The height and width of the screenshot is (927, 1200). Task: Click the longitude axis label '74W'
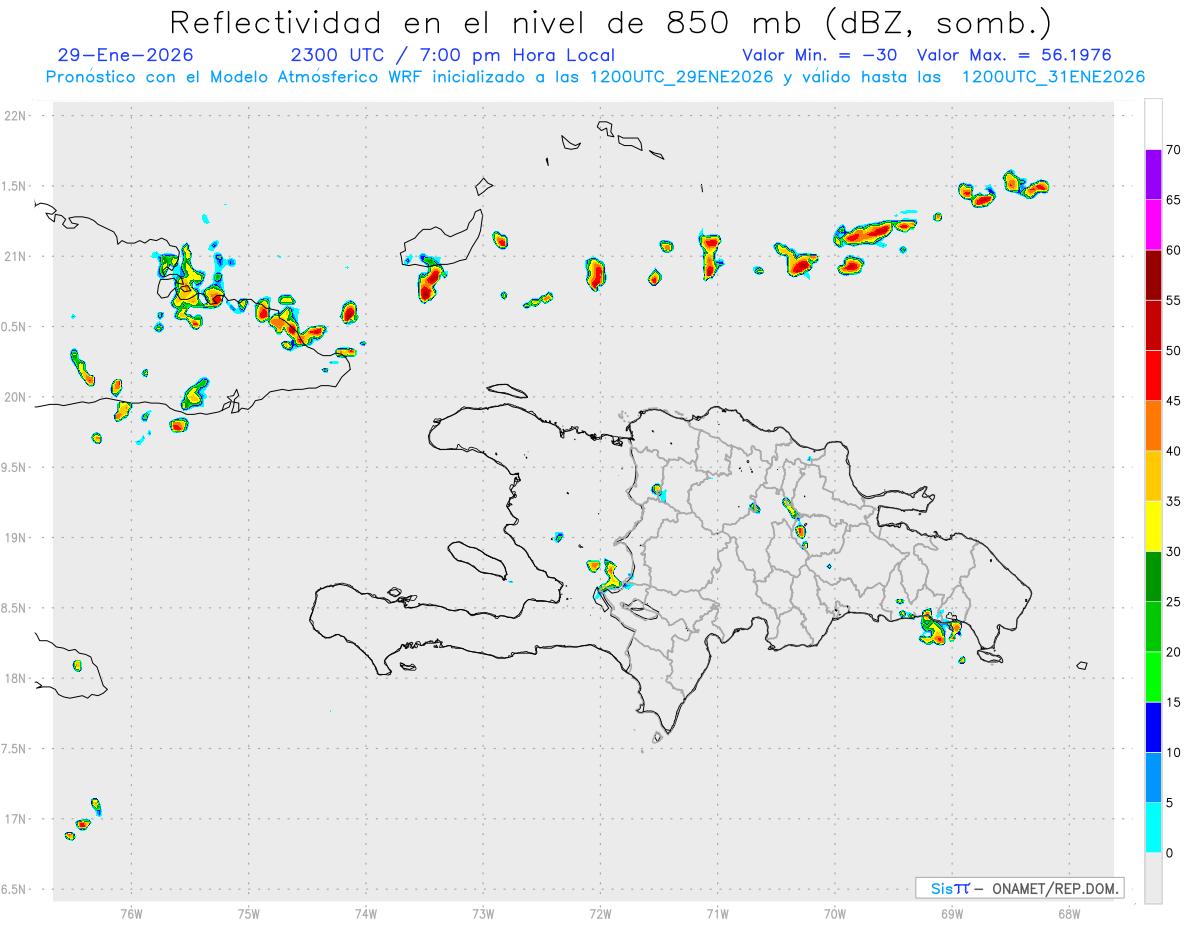(x=365, y=914)
